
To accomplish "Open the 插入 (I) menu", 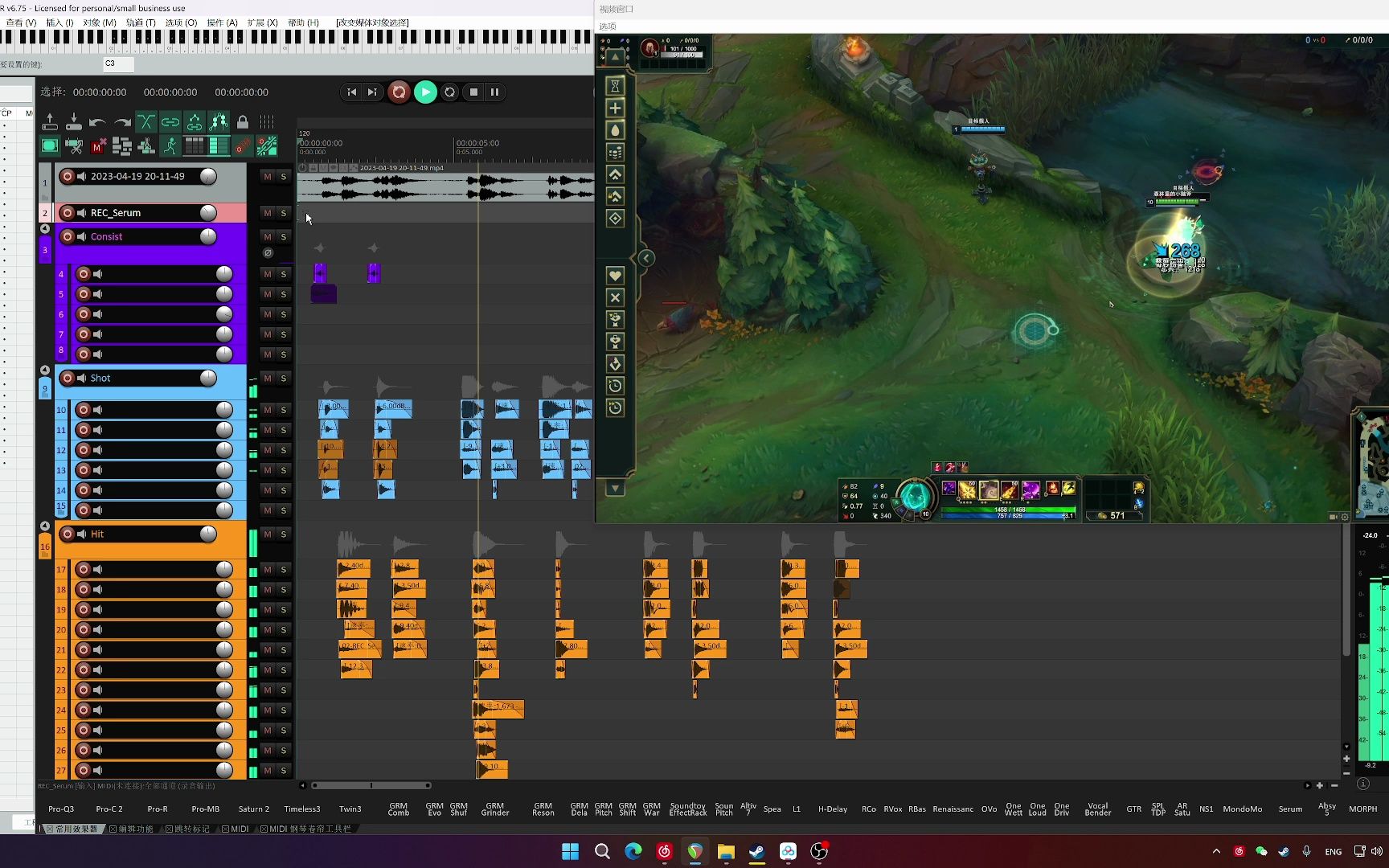I will tap(60, 23).
